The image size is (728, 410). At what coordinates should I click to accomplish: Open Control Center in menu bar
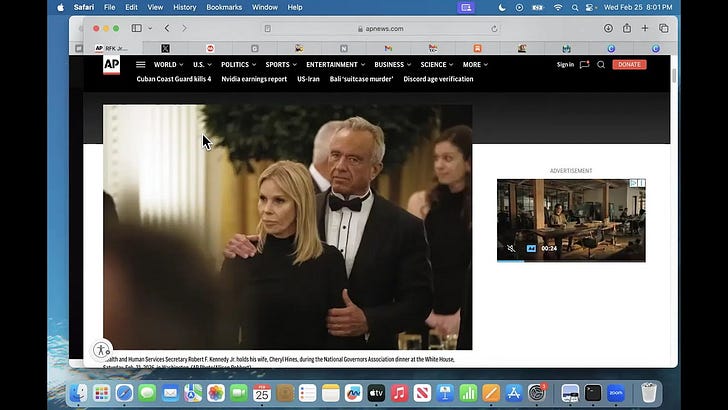[x=590, y=7]
